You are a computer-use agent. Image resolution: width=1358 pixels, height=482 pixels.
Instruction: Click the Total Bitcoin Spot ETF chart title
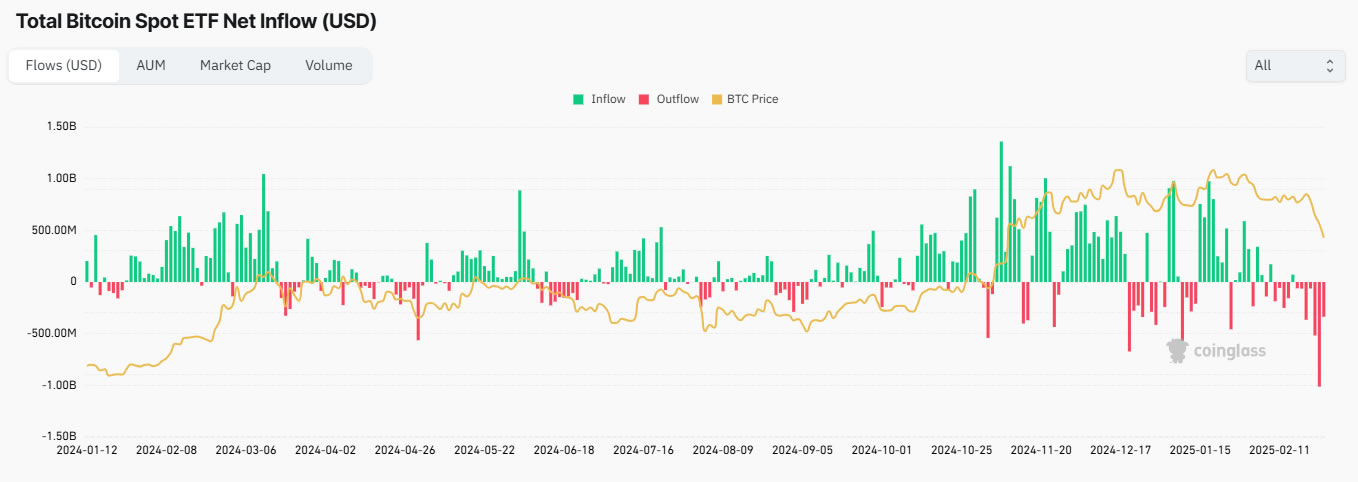click(x=197, y=21)
